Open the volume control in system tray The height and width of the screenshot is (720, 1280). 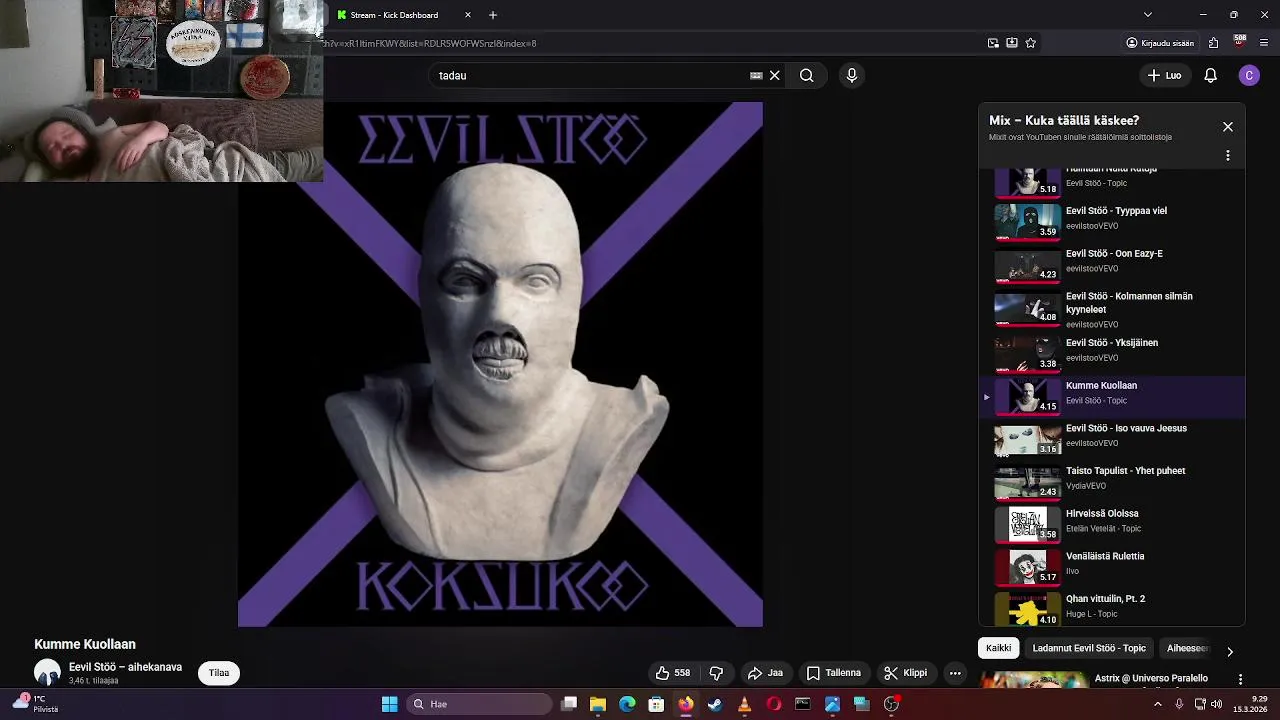click(x=1217, y=704)
